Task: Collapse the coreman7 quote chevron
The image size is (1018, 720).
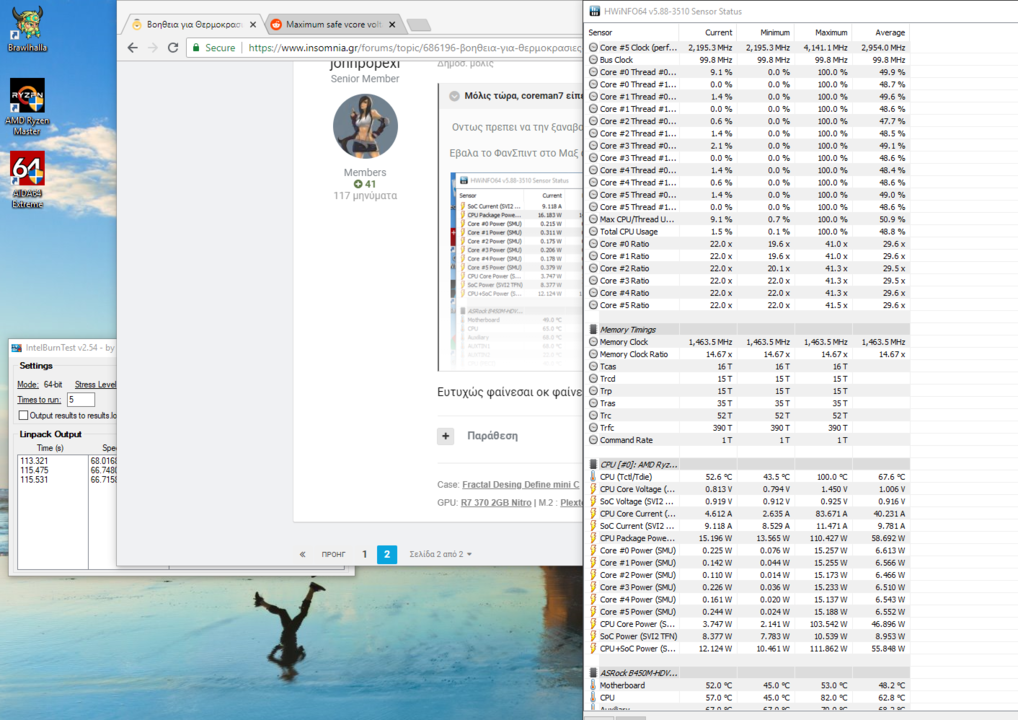Action: click(x=454, y=96)
